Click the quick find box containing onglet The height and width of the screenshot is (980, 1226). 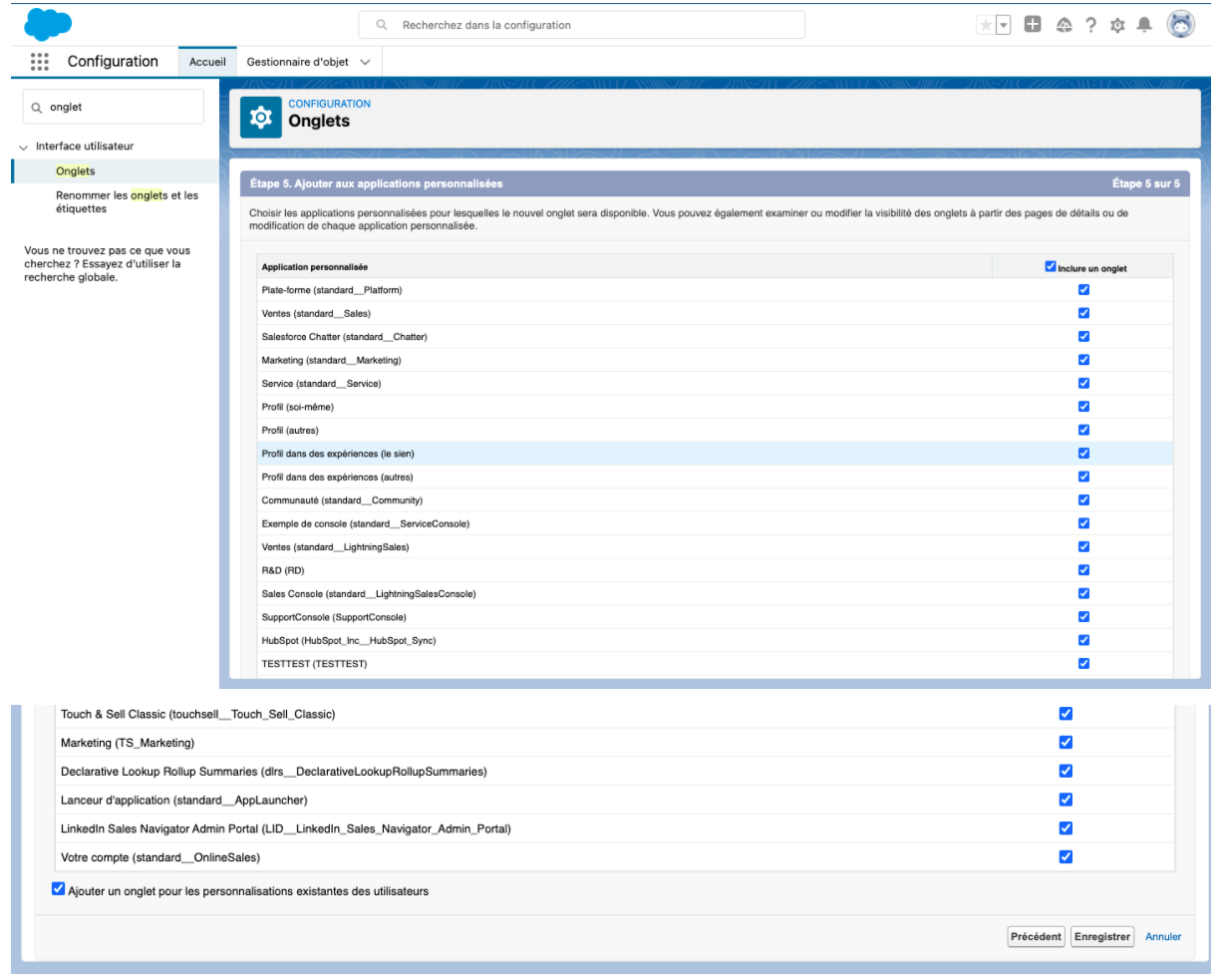click(x=113, y=107)
